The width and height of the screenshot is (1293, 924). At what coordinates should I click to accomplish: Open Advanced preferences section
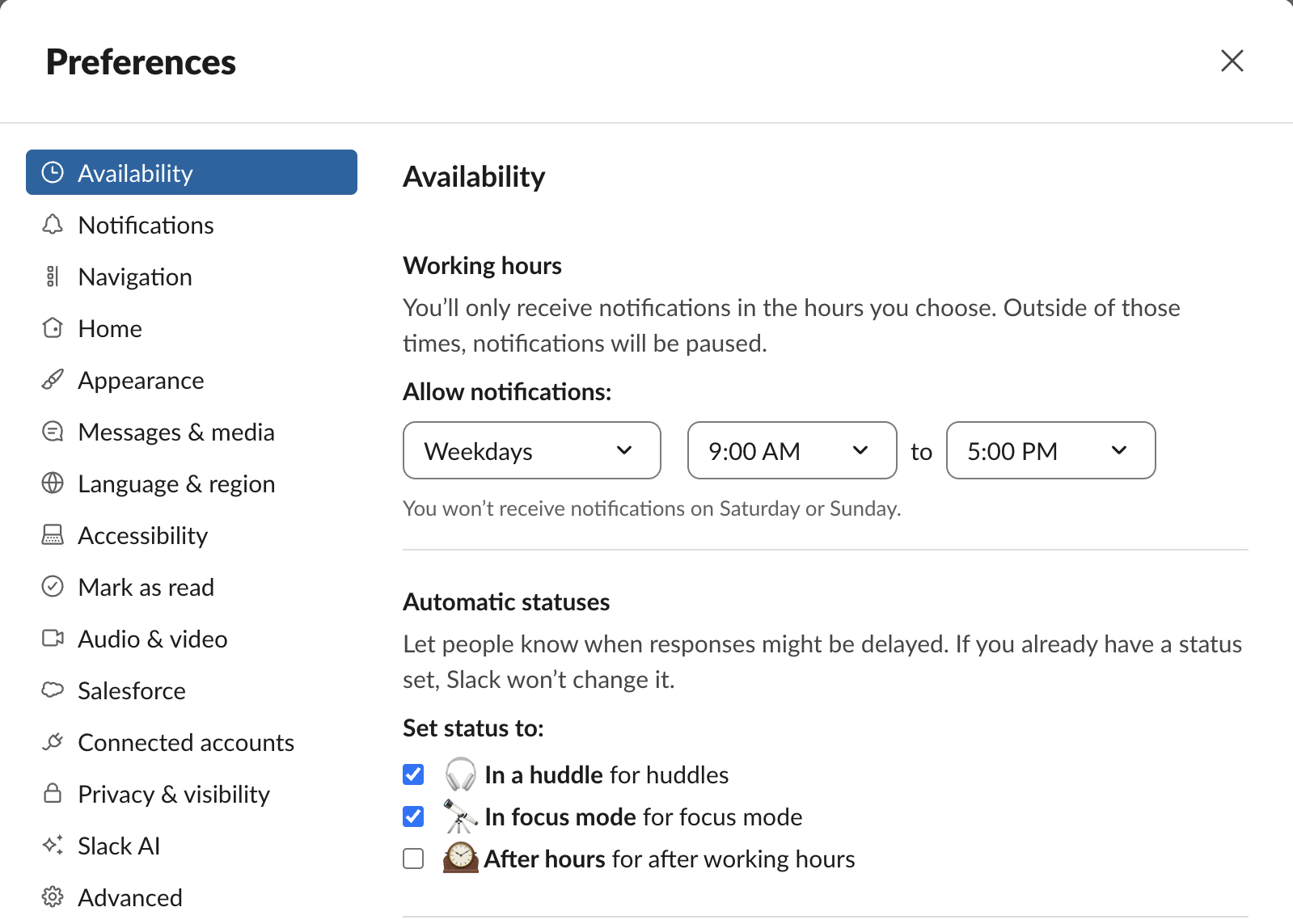click(x=192, y=897)
